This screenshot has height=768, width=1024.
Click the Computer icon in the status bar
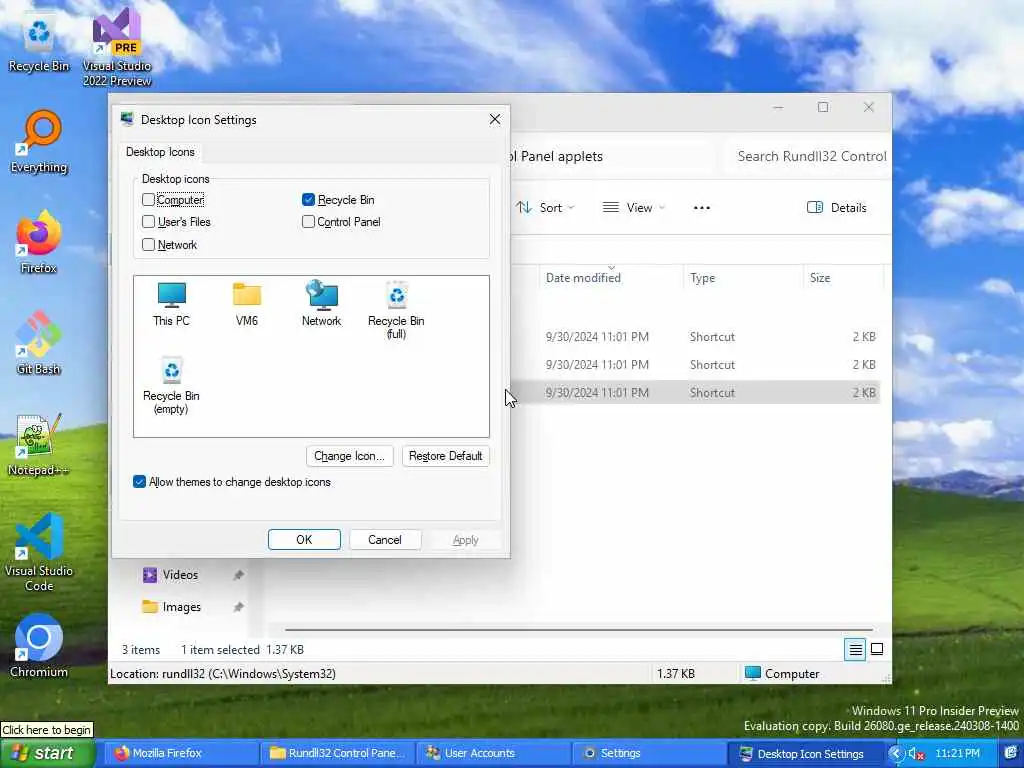pos(752,673)
